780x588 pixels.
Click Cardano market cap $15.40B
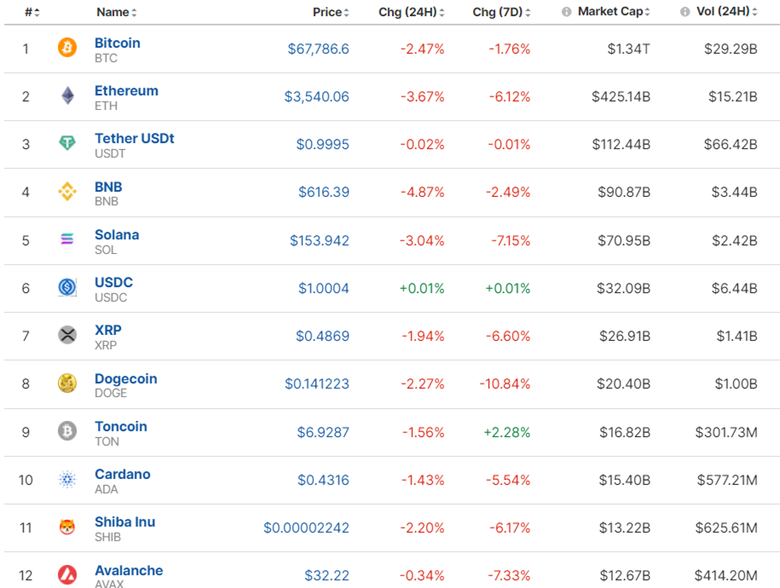pos(624,480)
